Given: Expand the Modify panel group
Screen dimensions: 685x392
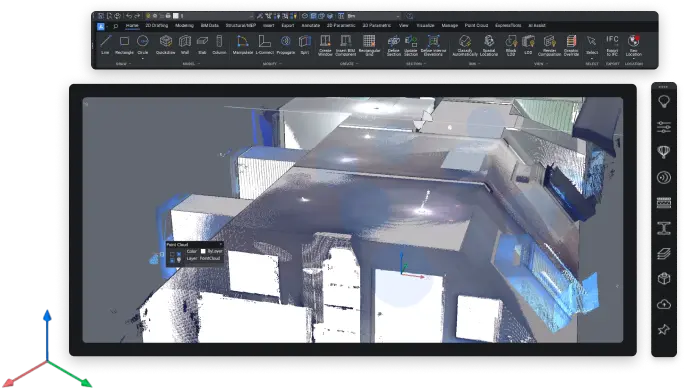Looking at the screenshot, I should point(272,64).
